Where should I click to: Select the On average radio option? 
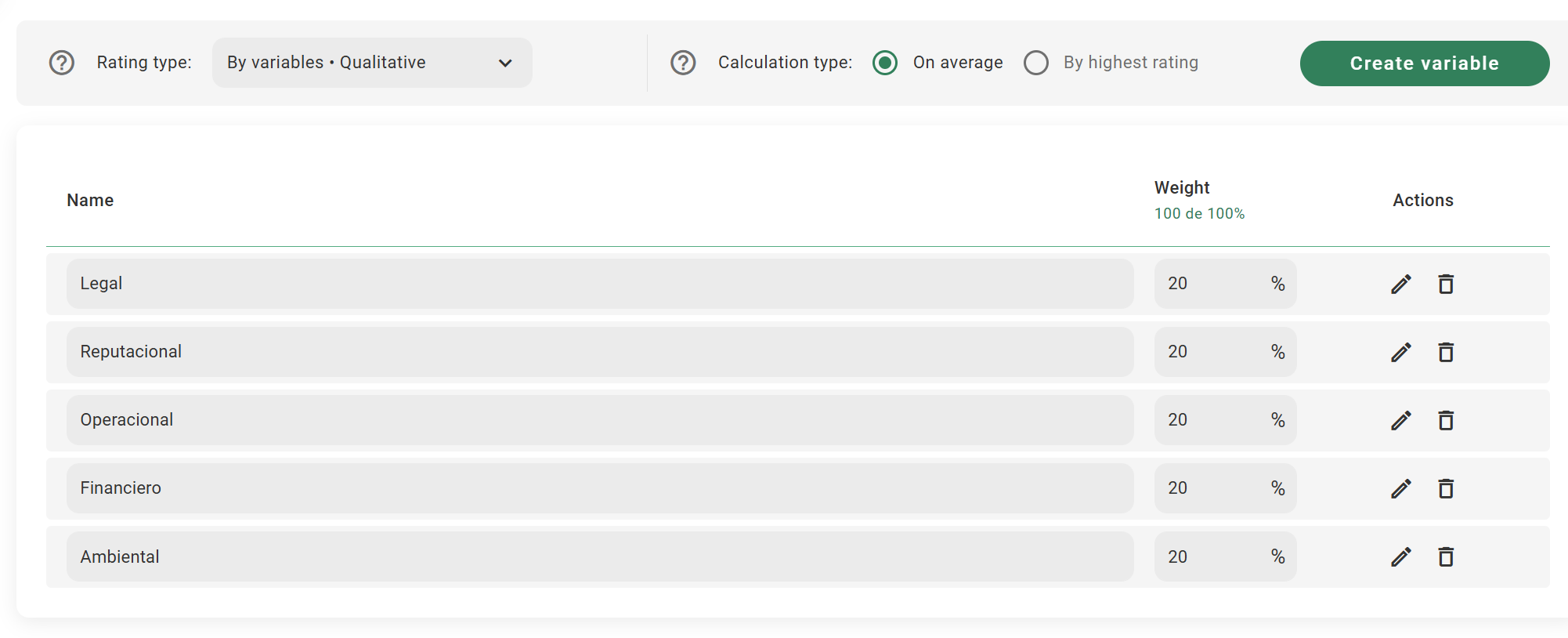885,63
